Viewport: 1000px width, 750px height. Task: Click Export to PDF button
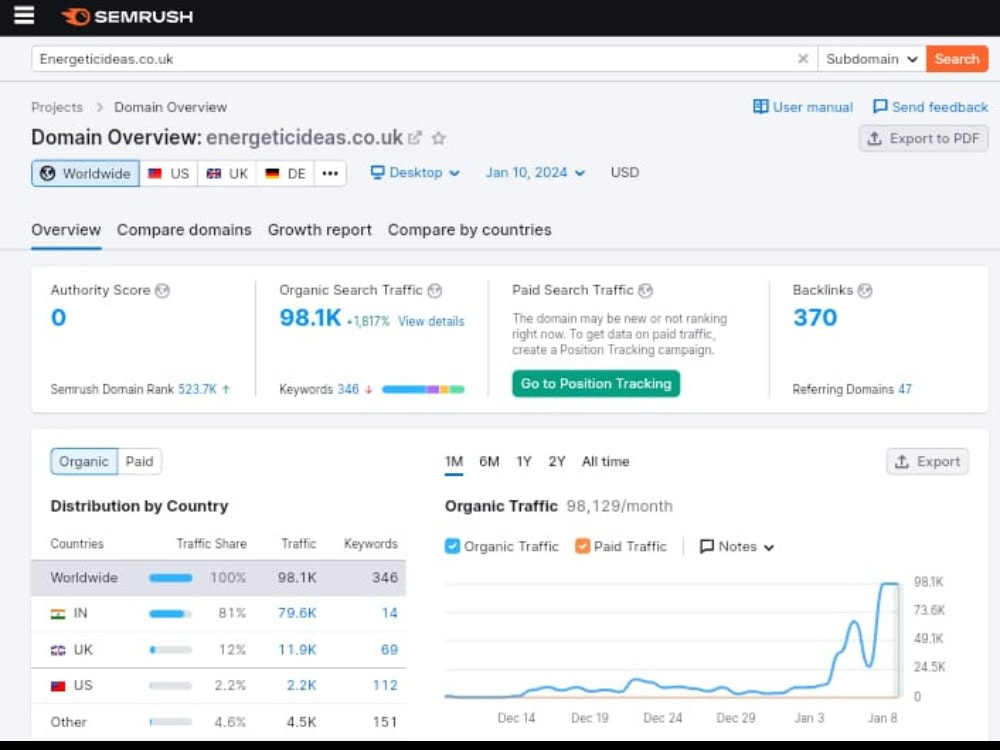(x=923, y=138)
